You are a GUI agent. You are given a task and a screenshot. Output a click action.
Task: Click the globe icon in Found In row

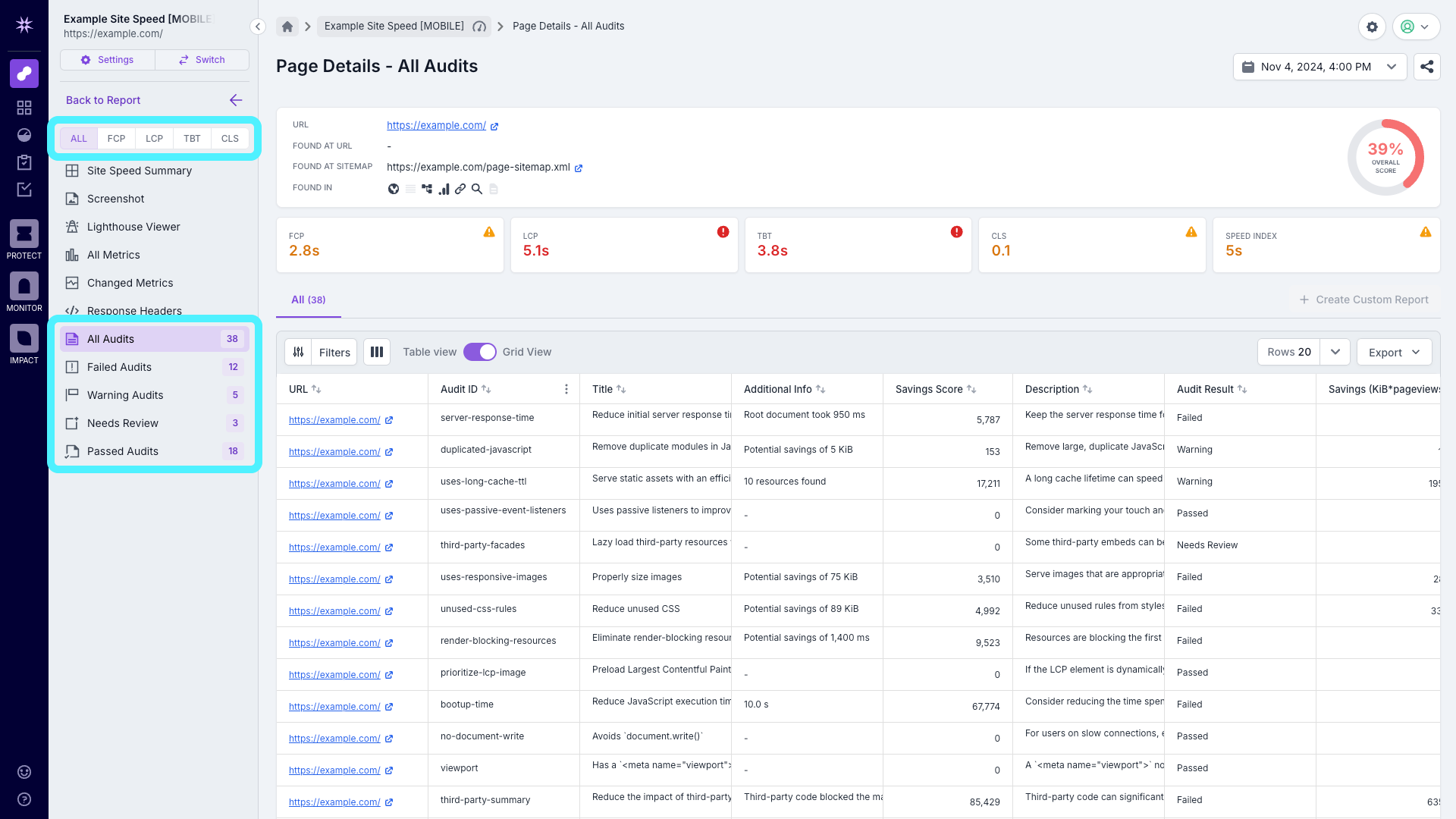tap(394, 189)
